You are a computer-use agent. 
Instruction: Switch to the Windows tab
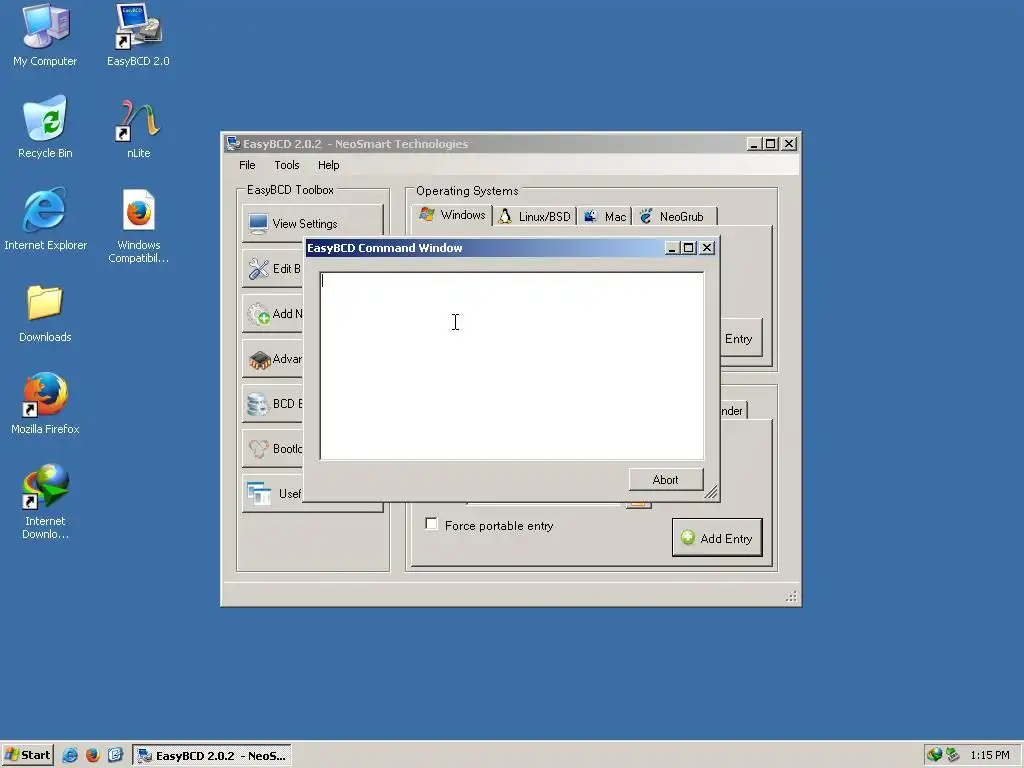453,215
